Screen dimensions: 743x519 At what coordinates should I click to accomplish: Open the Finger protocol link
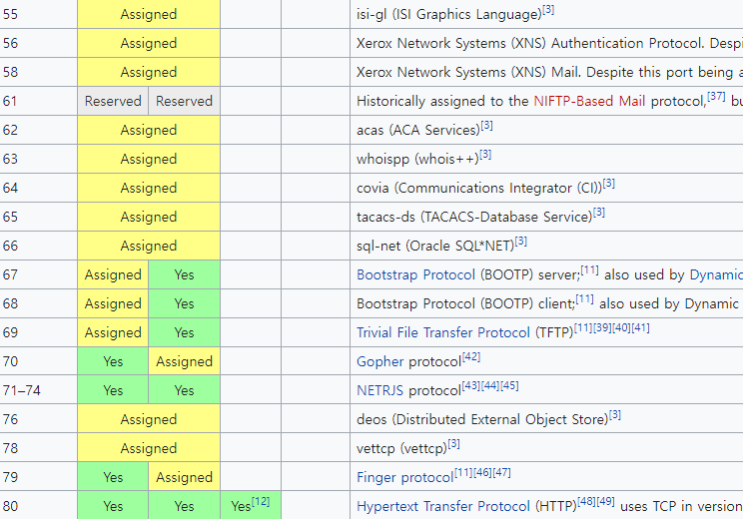coord(405,477)
